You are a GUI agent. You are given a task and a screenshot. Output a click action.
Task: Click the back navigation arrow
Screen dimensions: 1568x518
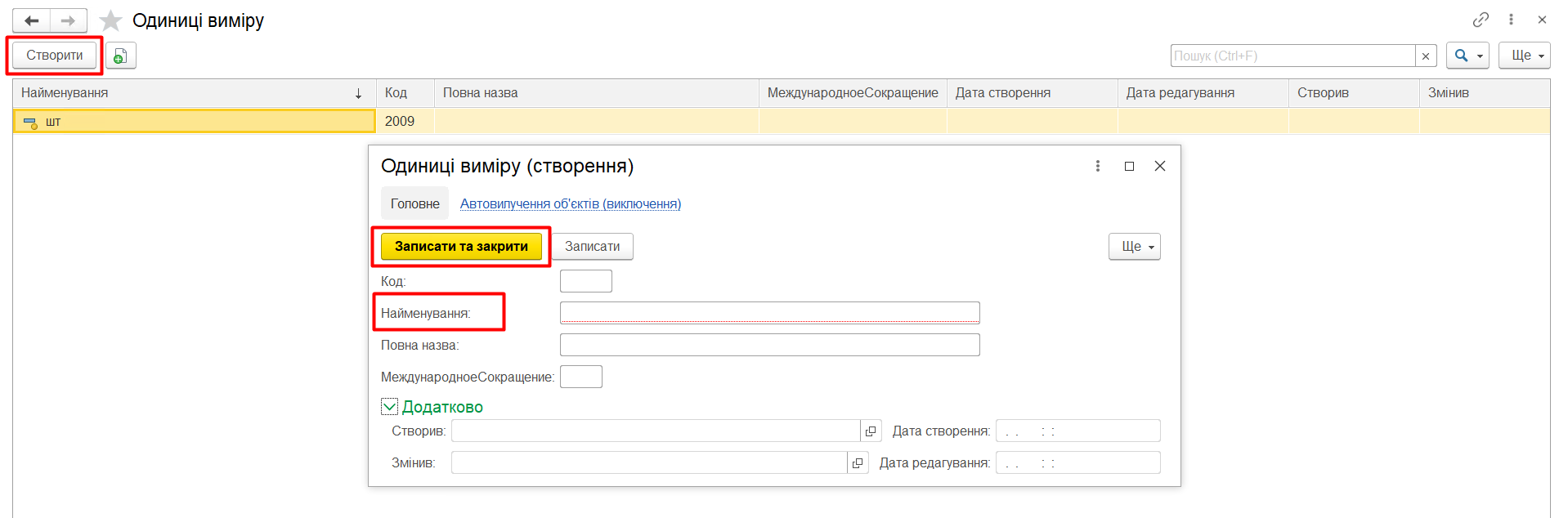pyautogui.click(x=31, y=20)
